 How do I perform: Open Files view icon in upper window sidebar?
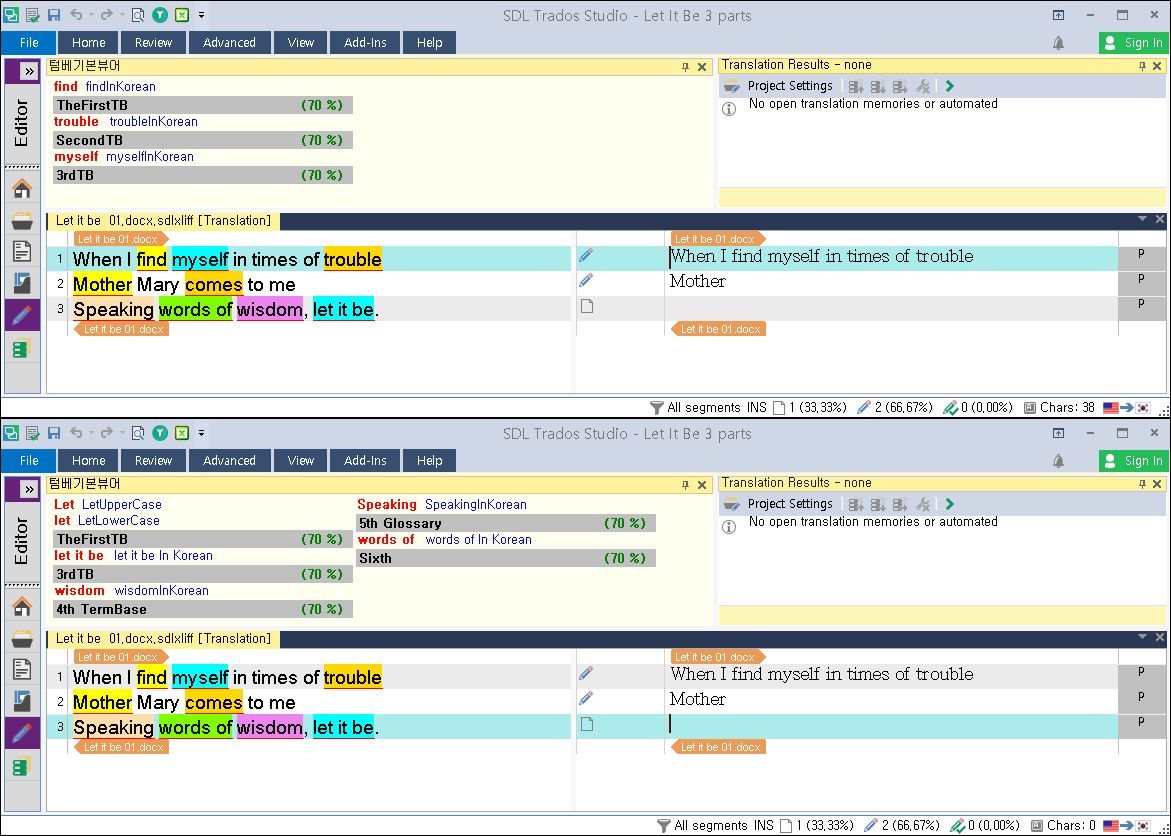22,253
